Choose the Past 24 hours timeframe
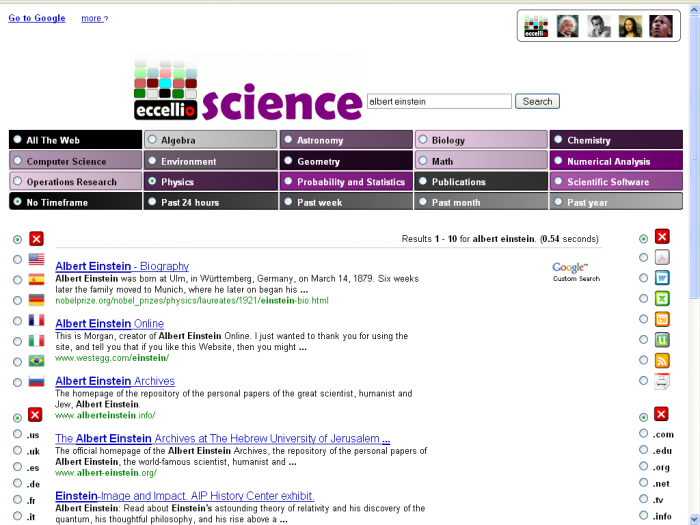This screenshot has height=525, width=700. [210, 202]
